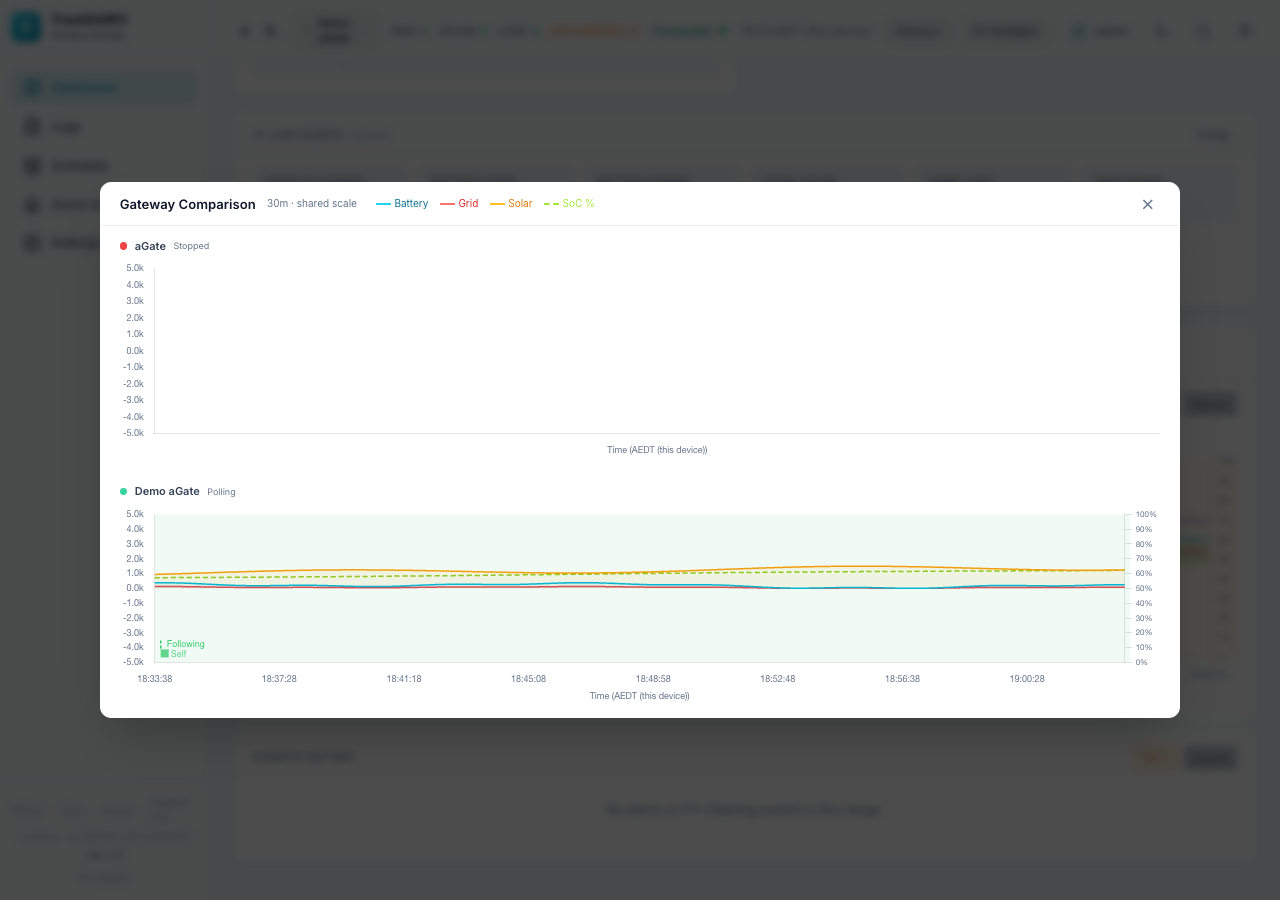Screen dimensions: 1280x900
Task: Click the "Self" label in the chart
Action: [178, 654]
